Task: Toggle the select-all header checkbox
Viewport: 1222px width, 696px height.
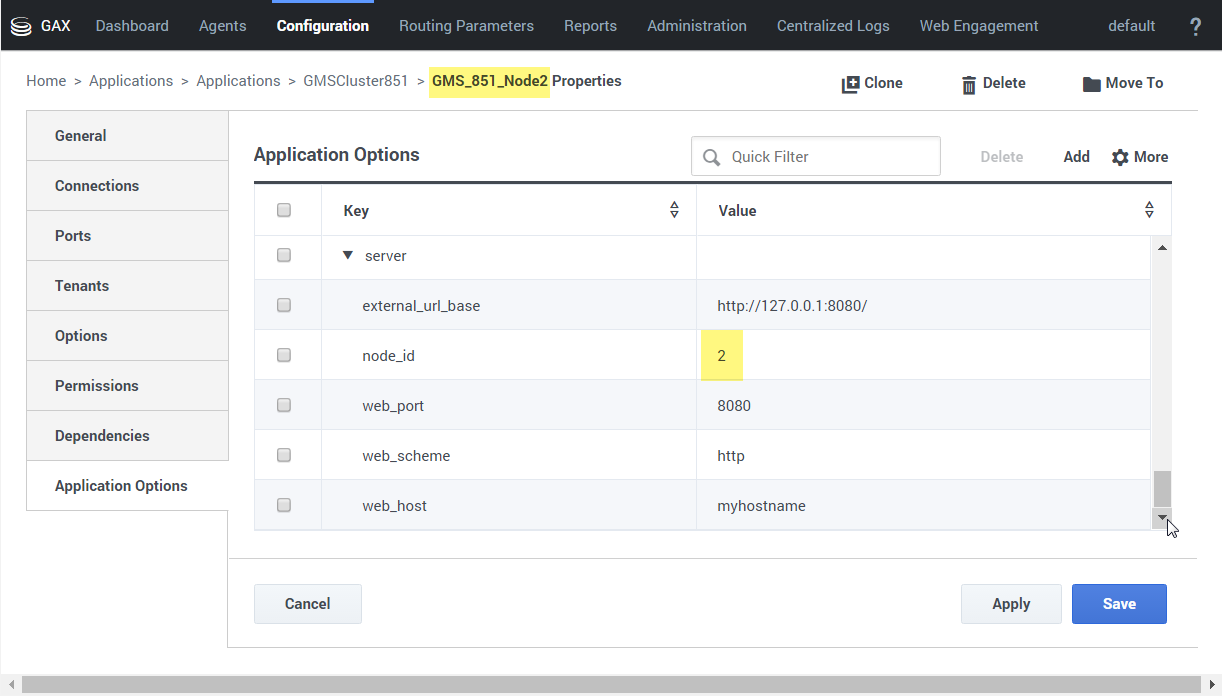Action: click(284, 210)
